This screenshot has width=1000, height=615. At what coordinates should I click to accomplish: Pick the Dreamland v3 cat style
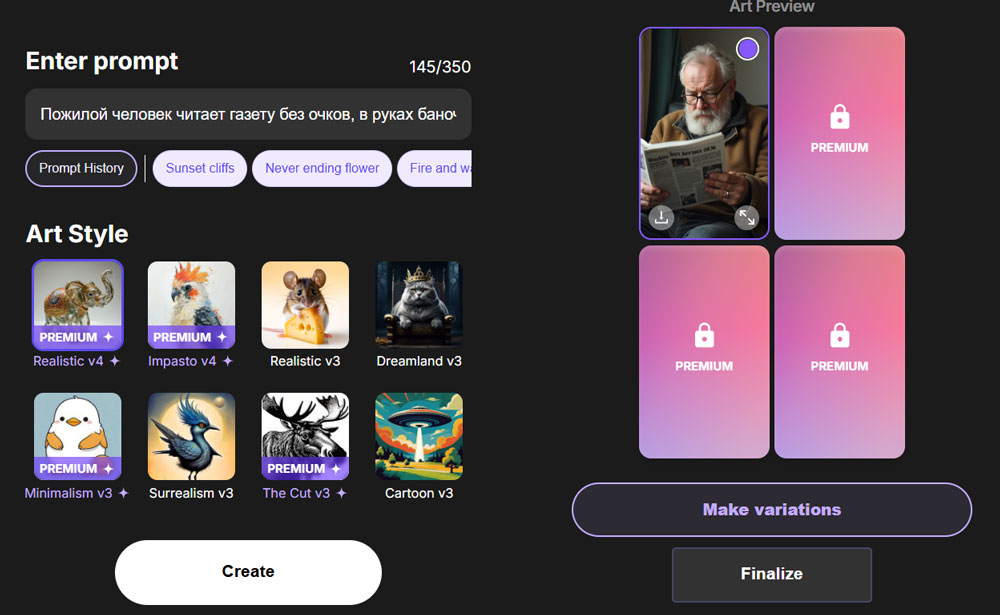coord(419,305)
